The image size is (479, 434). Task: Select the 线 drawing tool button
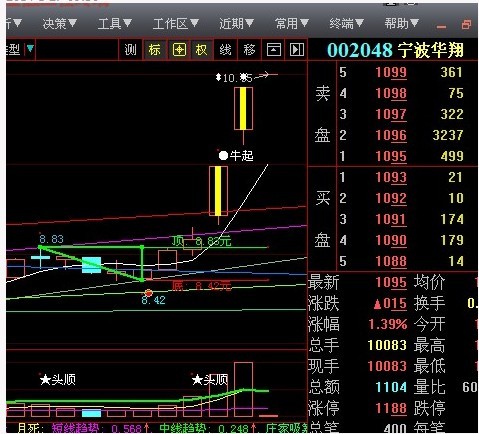[225, 50]
